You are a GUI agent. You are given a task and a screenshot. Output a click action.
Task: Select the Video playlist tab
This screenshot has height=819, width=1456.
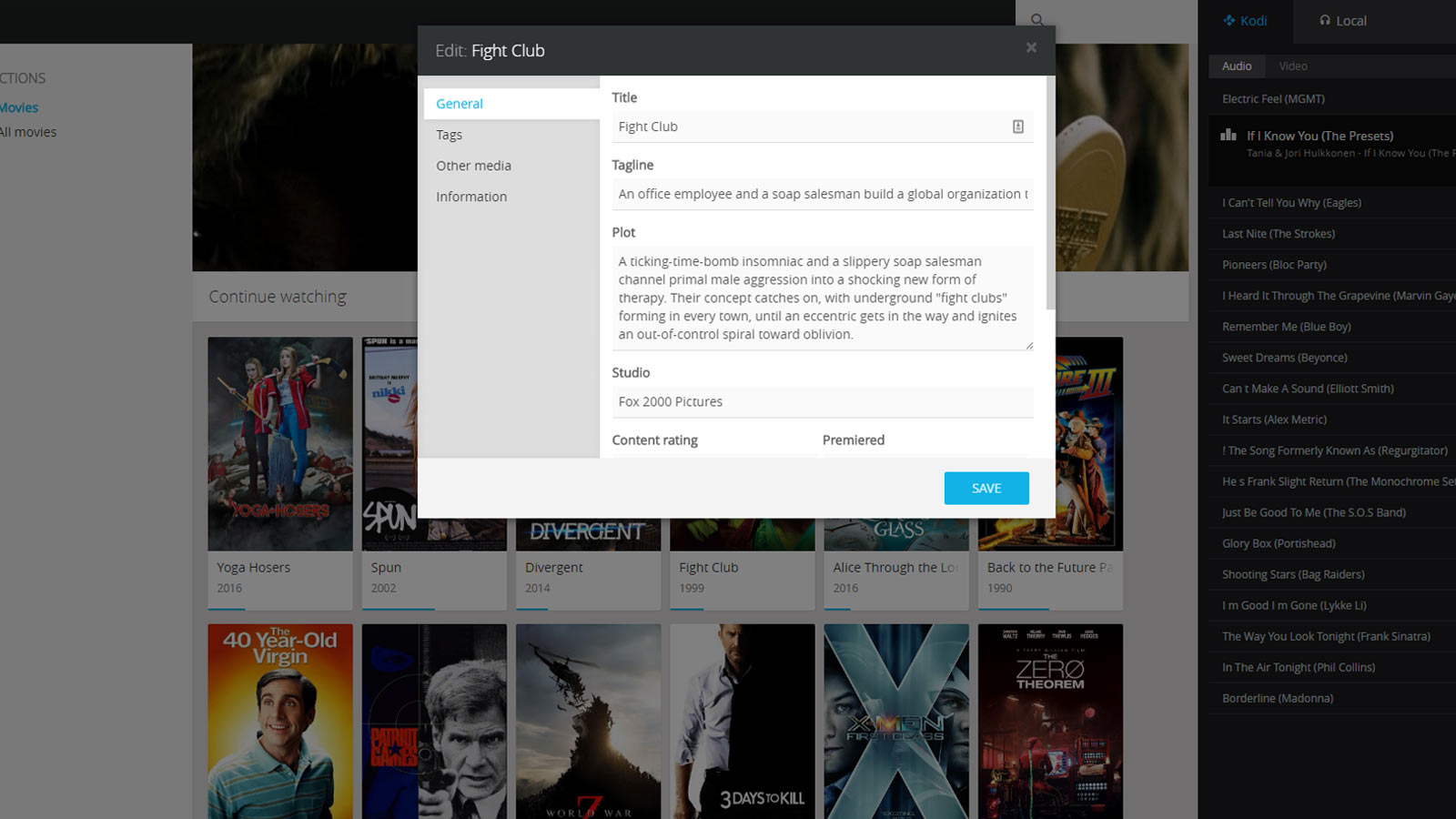(1292, 66)
